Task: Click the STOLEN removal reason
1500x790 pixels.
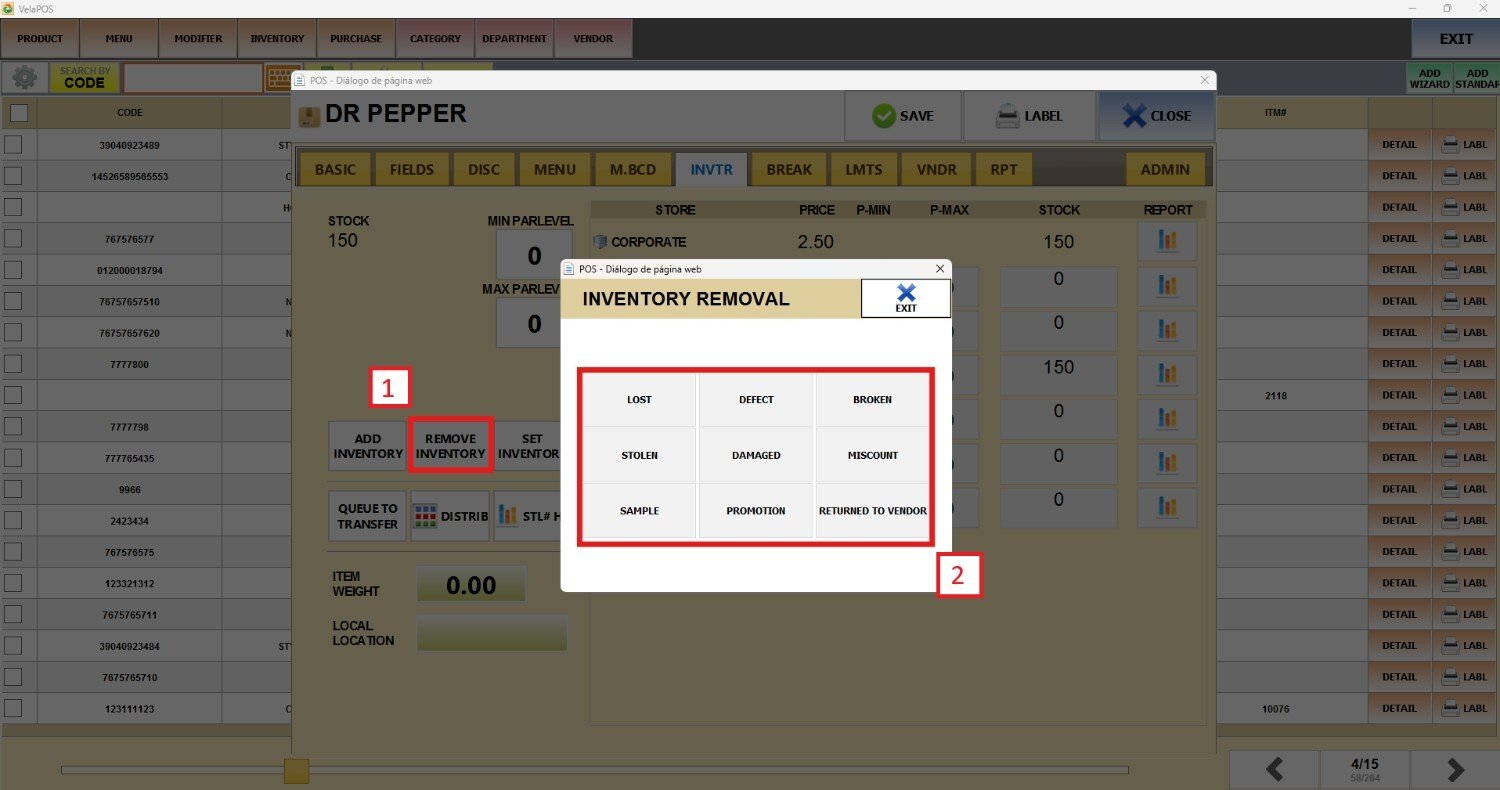Action: coord(639,455)
